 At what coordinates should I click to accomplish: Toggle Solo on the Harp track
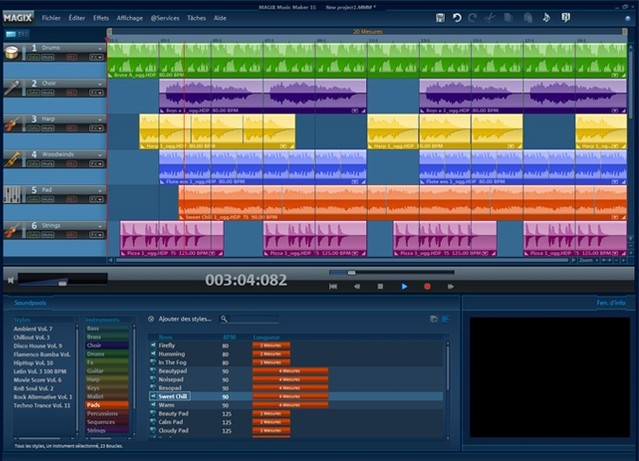click(33, 128)
